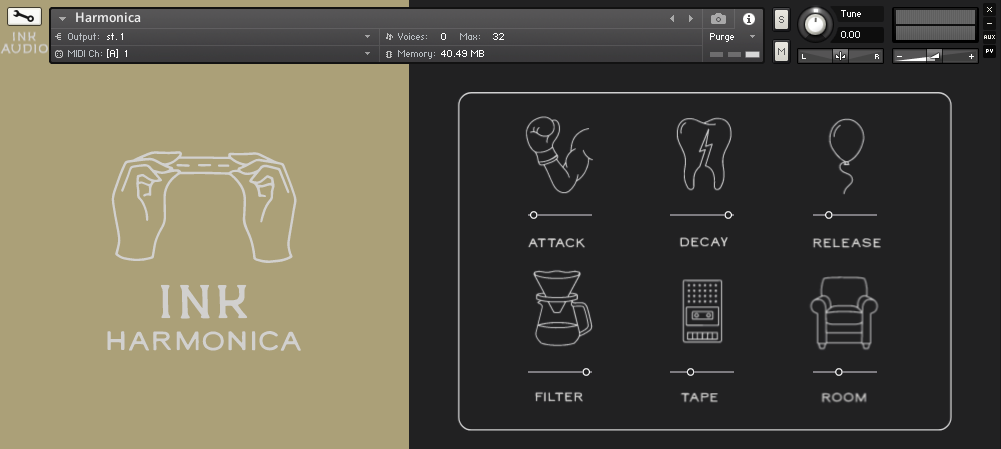Image resolution: width=1001 pixels, height=449 pixels.
Task: Toggle the PV button on the right edge
Action: tap(989, 50)
